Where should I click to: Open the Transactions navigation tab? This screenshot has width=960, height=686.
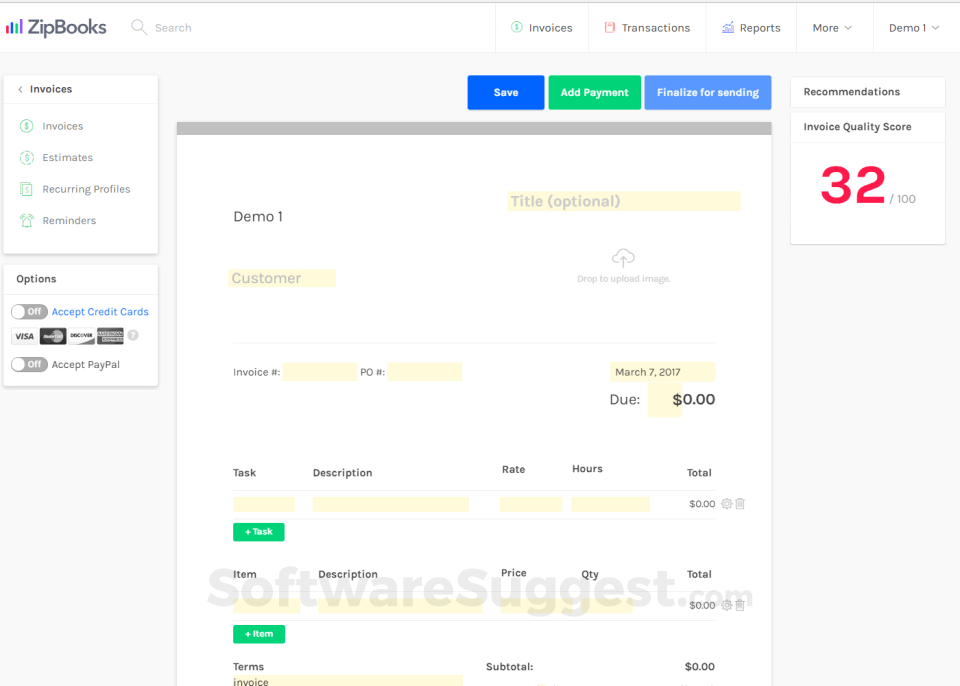tap(647, 28)
